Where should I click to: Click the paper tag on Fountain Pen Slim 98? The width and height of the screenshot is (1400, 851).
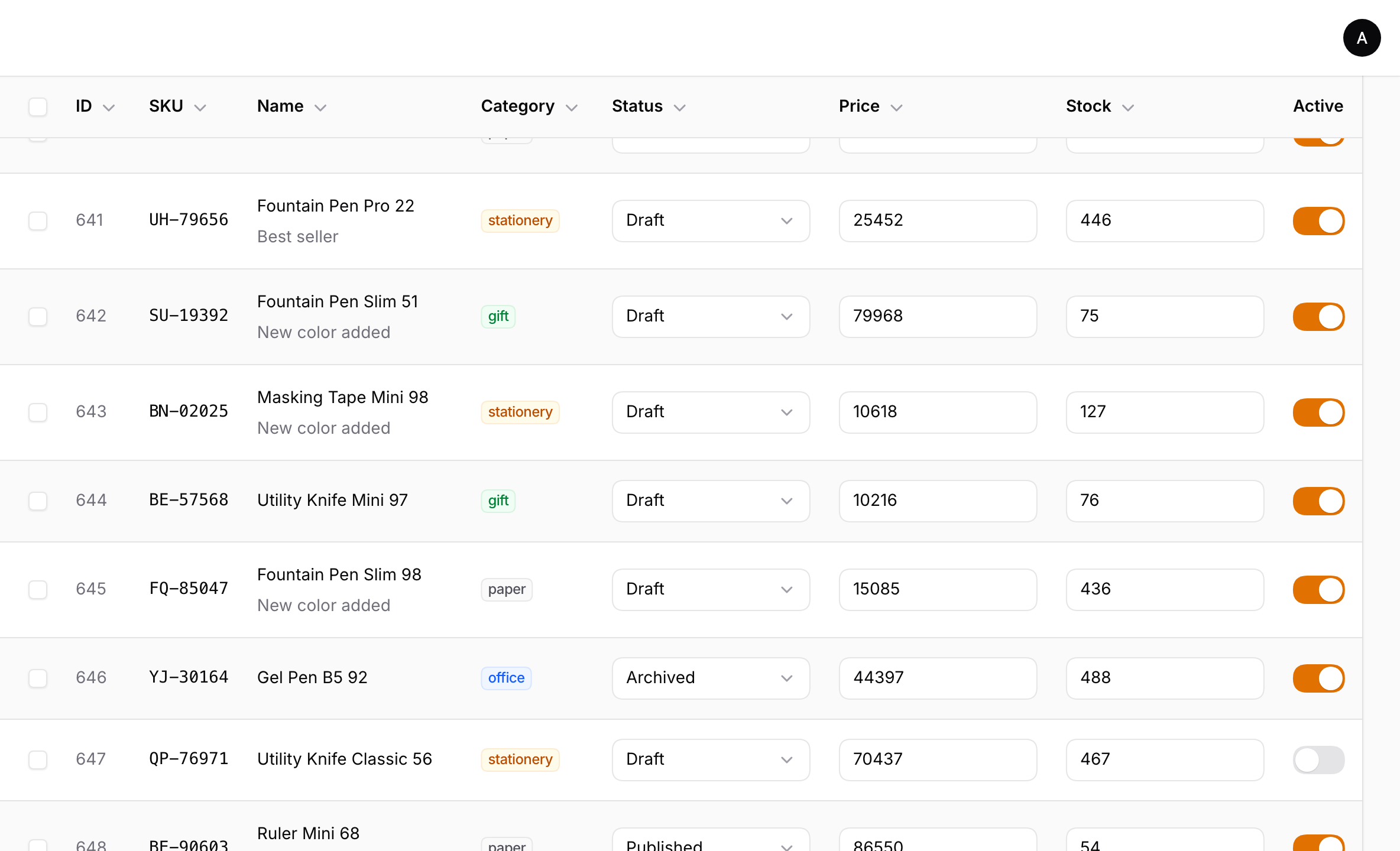[x=507, y=589]
